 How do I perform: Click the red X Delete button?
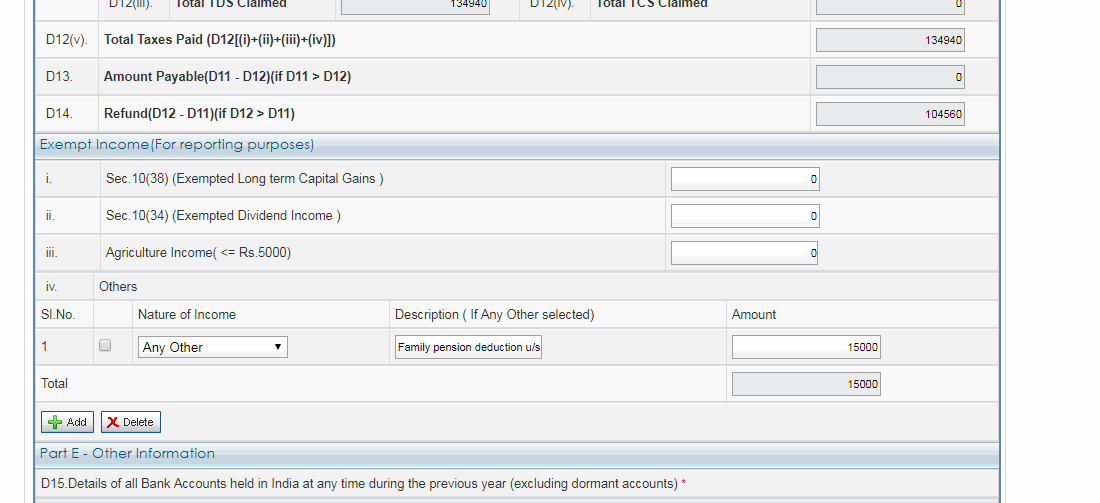coord(130,422)
